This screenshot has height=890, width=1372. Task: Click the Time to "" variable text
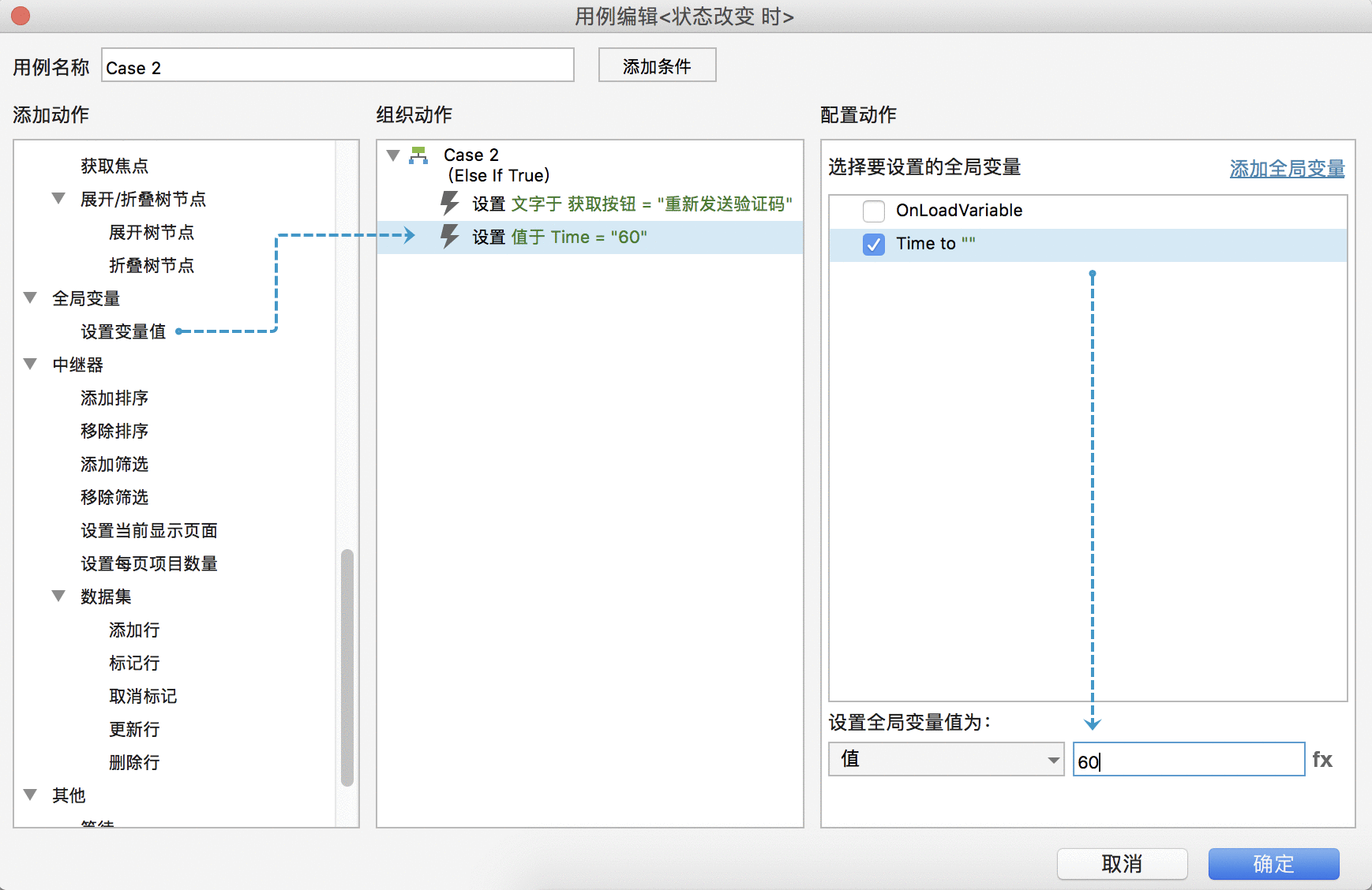click(935, 244)
